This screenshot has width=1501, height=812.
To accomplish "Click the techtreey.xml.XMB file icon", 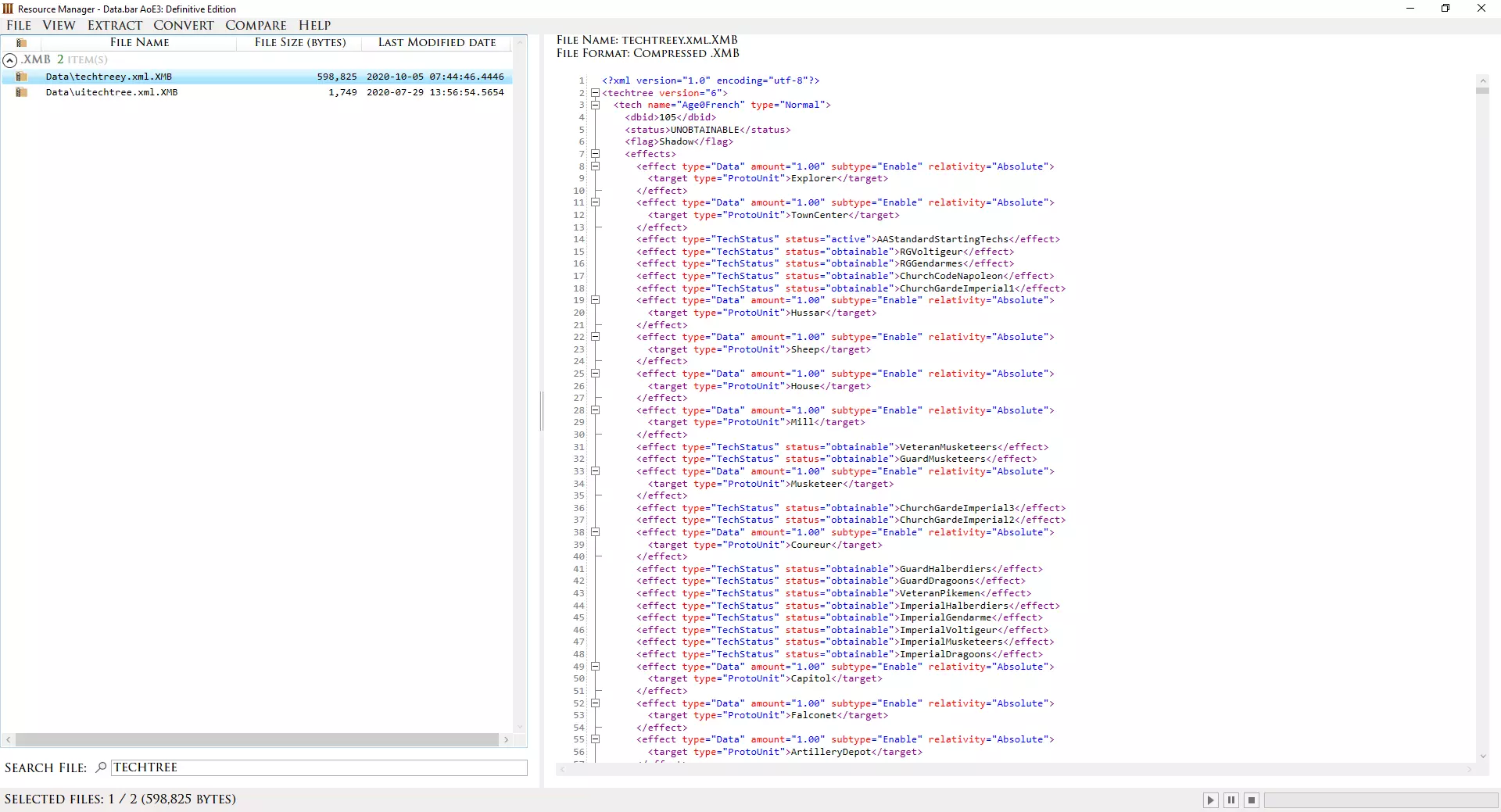I will tap(22, 77).
